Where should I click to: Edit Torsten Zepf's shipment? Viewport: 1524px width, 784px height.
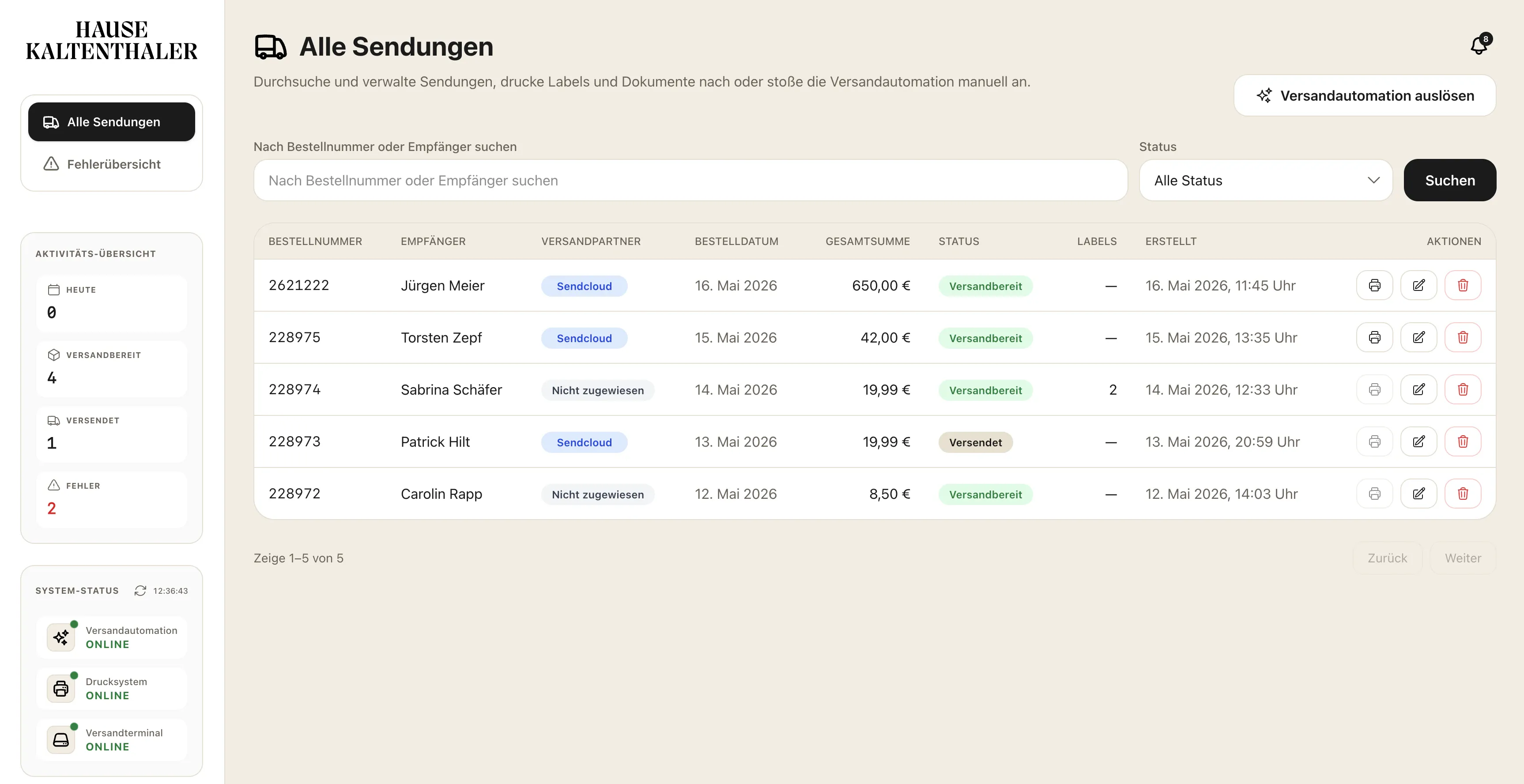tap(1418, 337)
